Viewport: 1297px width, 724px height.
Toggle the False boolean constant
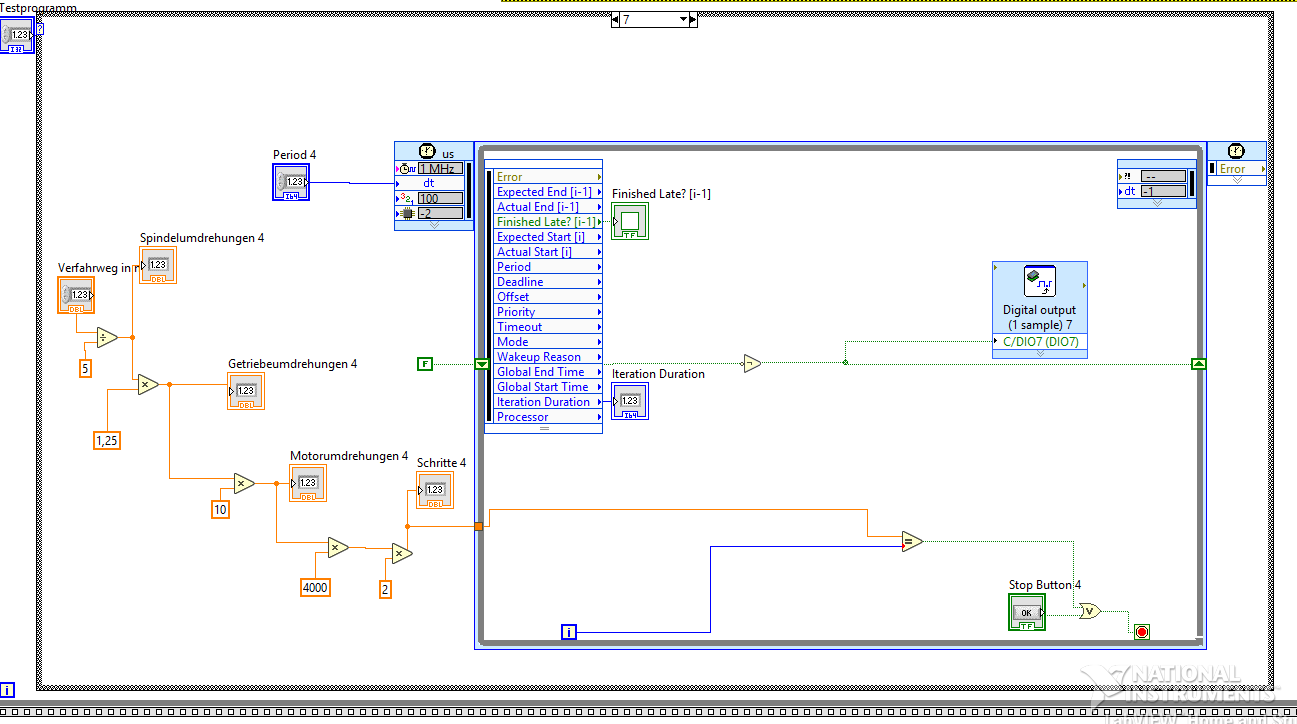coord(425,364)
